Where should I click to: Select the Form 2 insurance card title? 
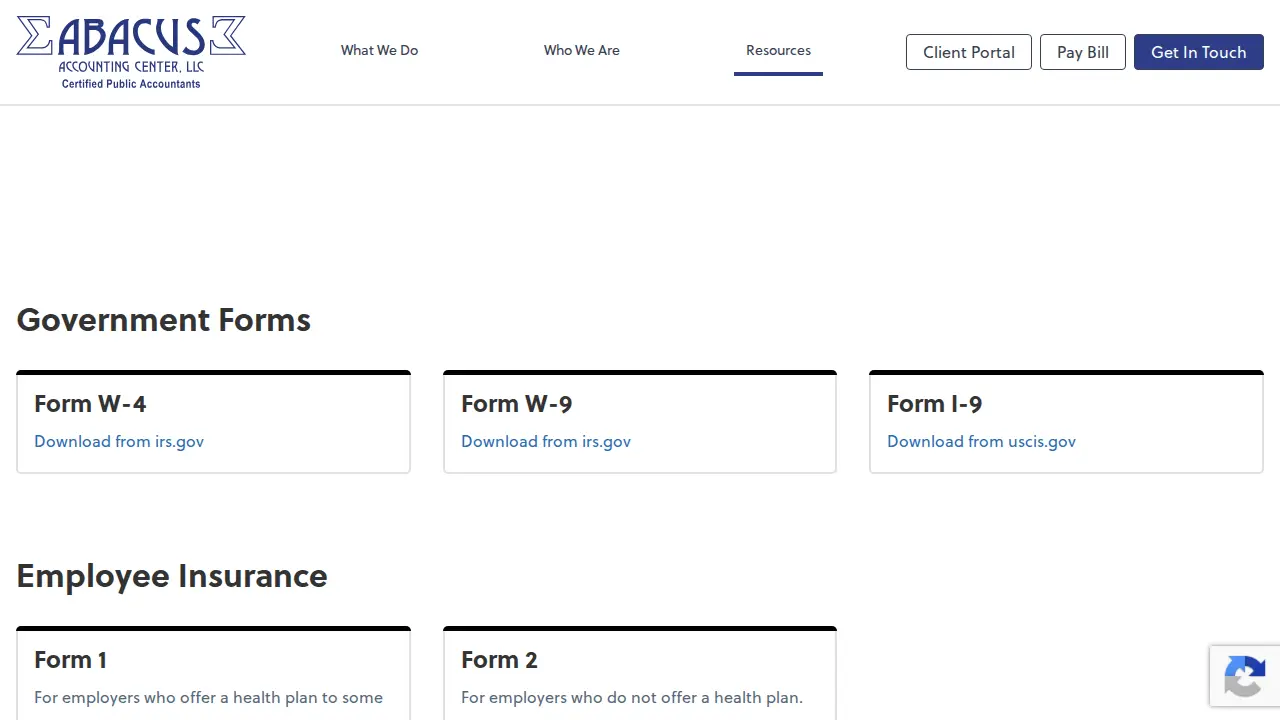pos(499,660)
